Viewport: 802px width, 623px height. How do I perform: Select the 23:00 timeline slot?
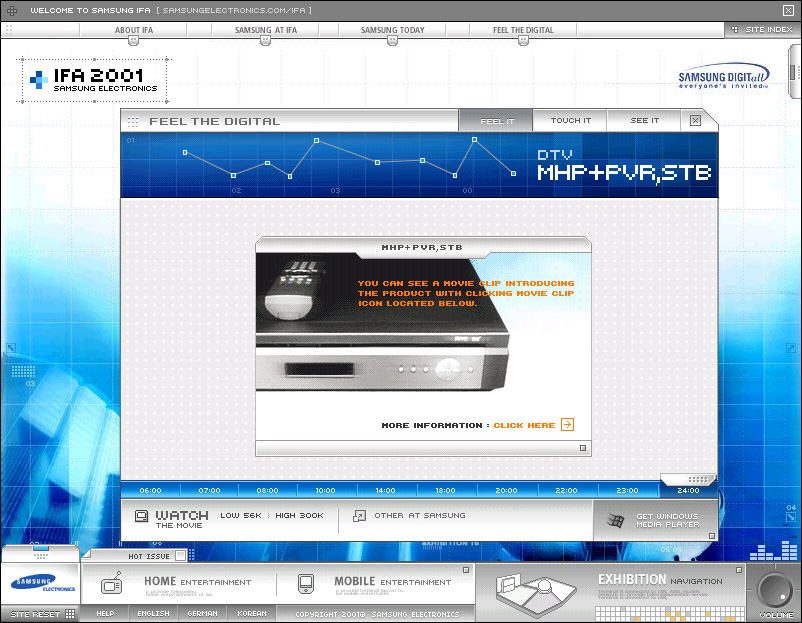[x=627, y=491]
